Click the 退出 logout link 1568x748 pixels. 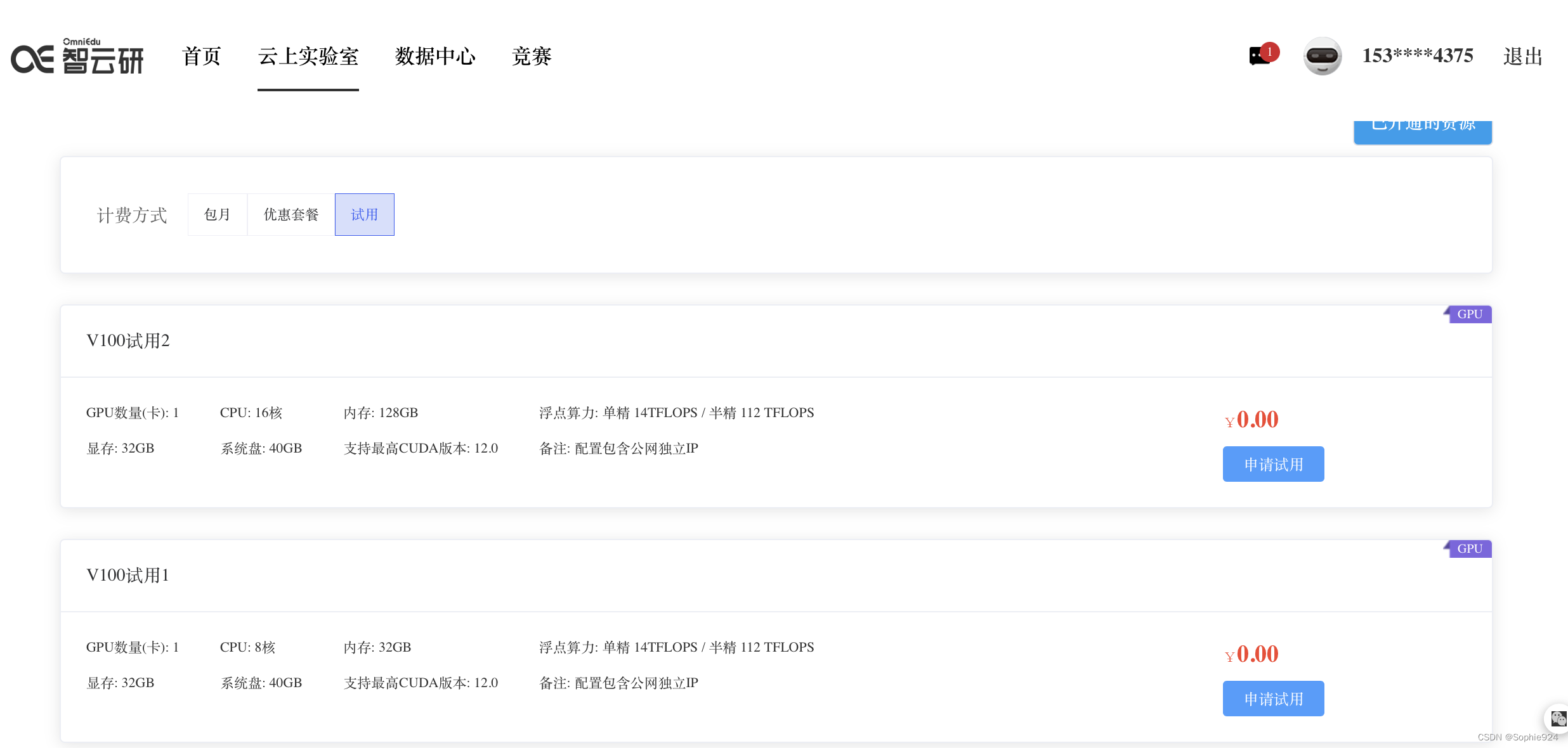[x=1522, y=56]
